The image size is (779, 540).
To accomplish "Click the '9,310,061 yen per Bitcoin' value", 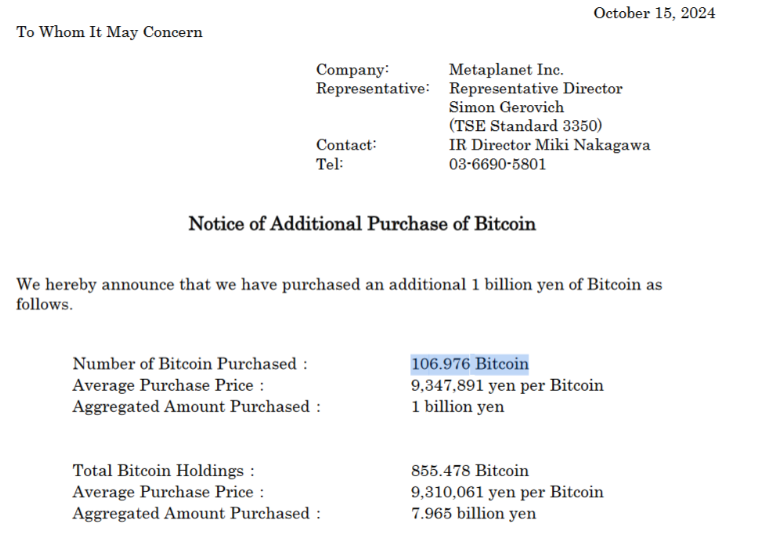I will tap(507, 491).
